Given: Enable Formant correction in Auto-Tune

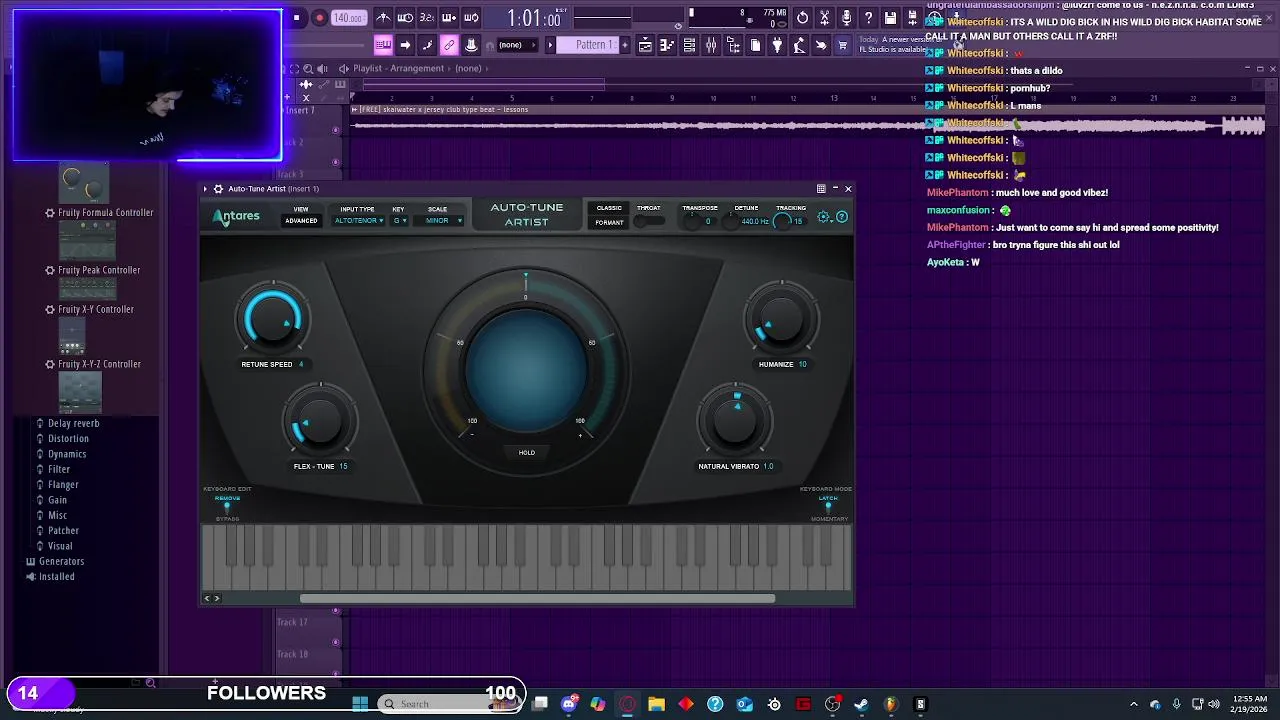Looking at the screenshot, I should (609, 222).
